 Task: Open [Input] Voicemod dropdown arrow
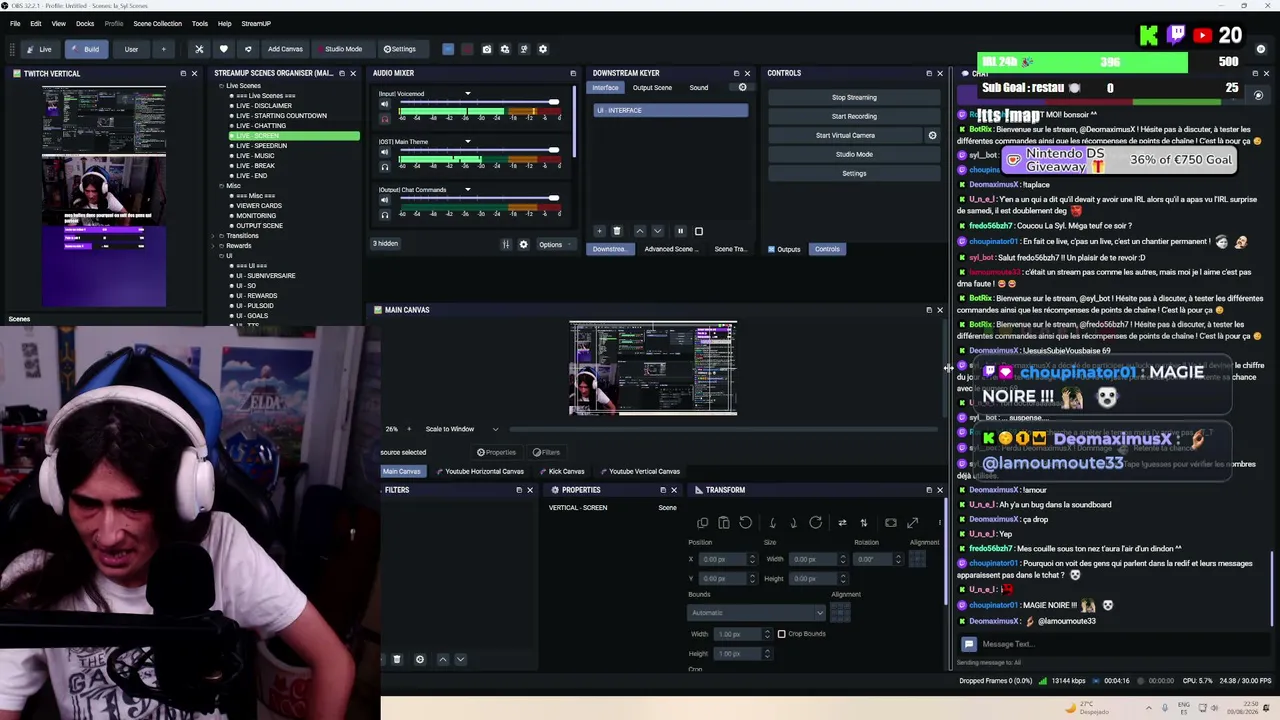[467, 94]
